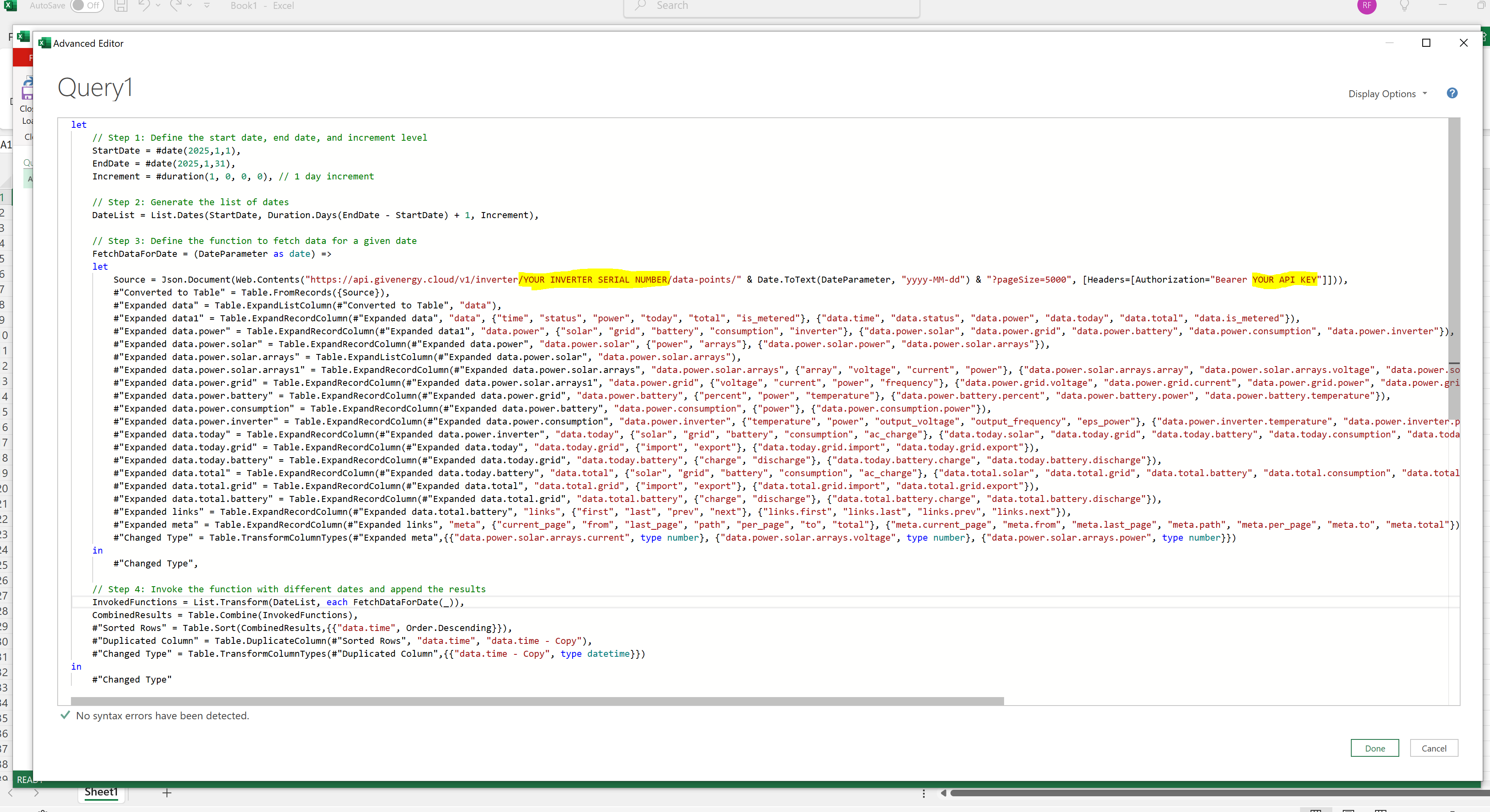Click the blue help question mark icon

tap(1452, 93)
